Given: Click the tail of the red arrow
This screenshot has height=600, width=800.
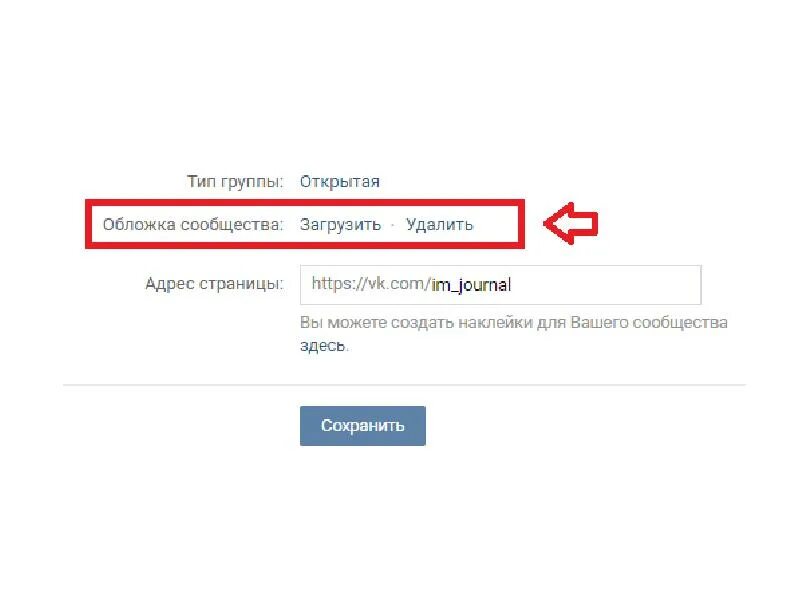Looking at the screenshot, I should pos(586,223).
